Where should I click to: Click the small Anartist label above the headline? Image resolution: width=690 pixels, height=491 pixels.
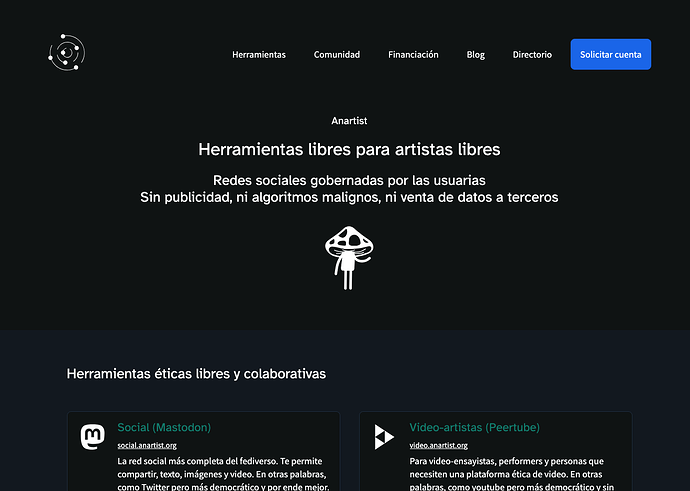tap(349, 120)
